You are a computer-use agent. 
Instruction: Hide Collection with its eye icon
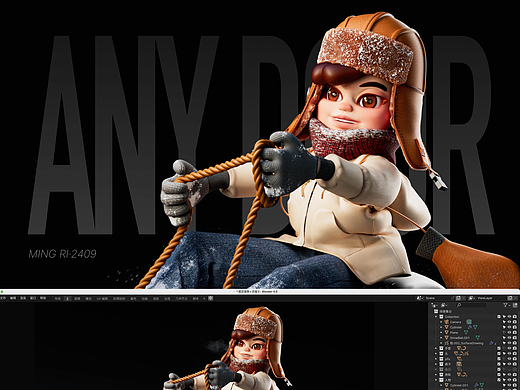tap(509, 317)
